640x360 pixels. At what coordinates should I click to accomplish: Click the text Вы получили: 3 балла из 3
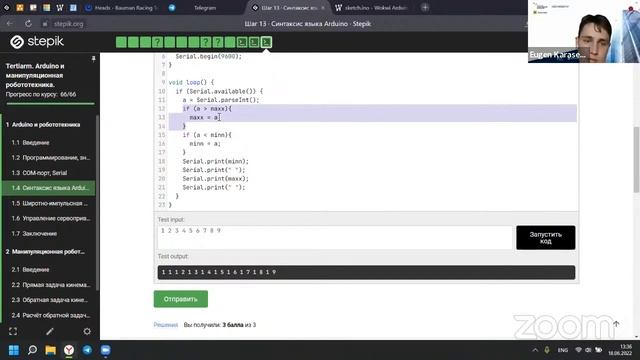point(220,325)
